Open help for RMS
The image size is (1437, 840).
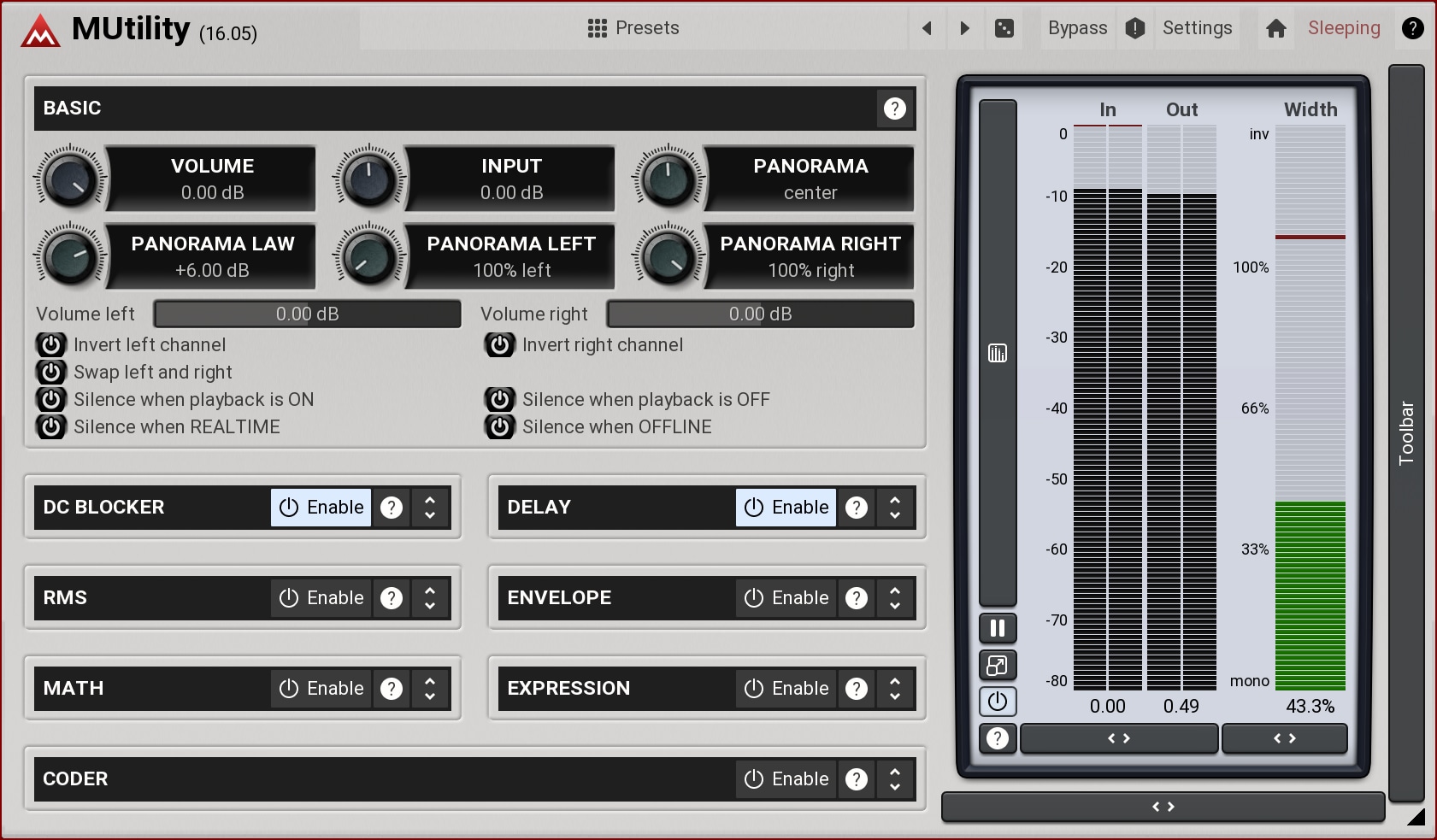392,598
